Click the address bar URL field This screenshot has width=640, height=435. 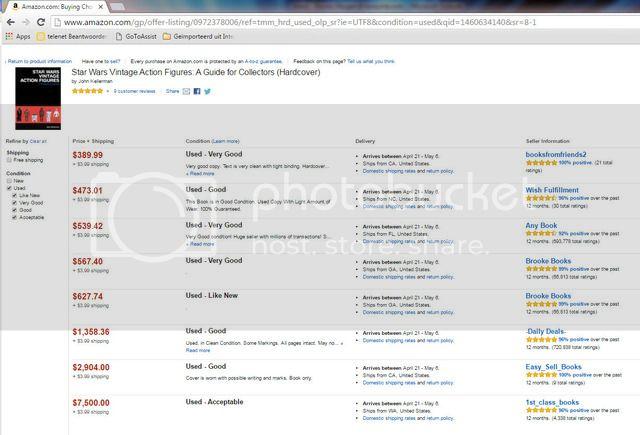[x=343, y=22]
